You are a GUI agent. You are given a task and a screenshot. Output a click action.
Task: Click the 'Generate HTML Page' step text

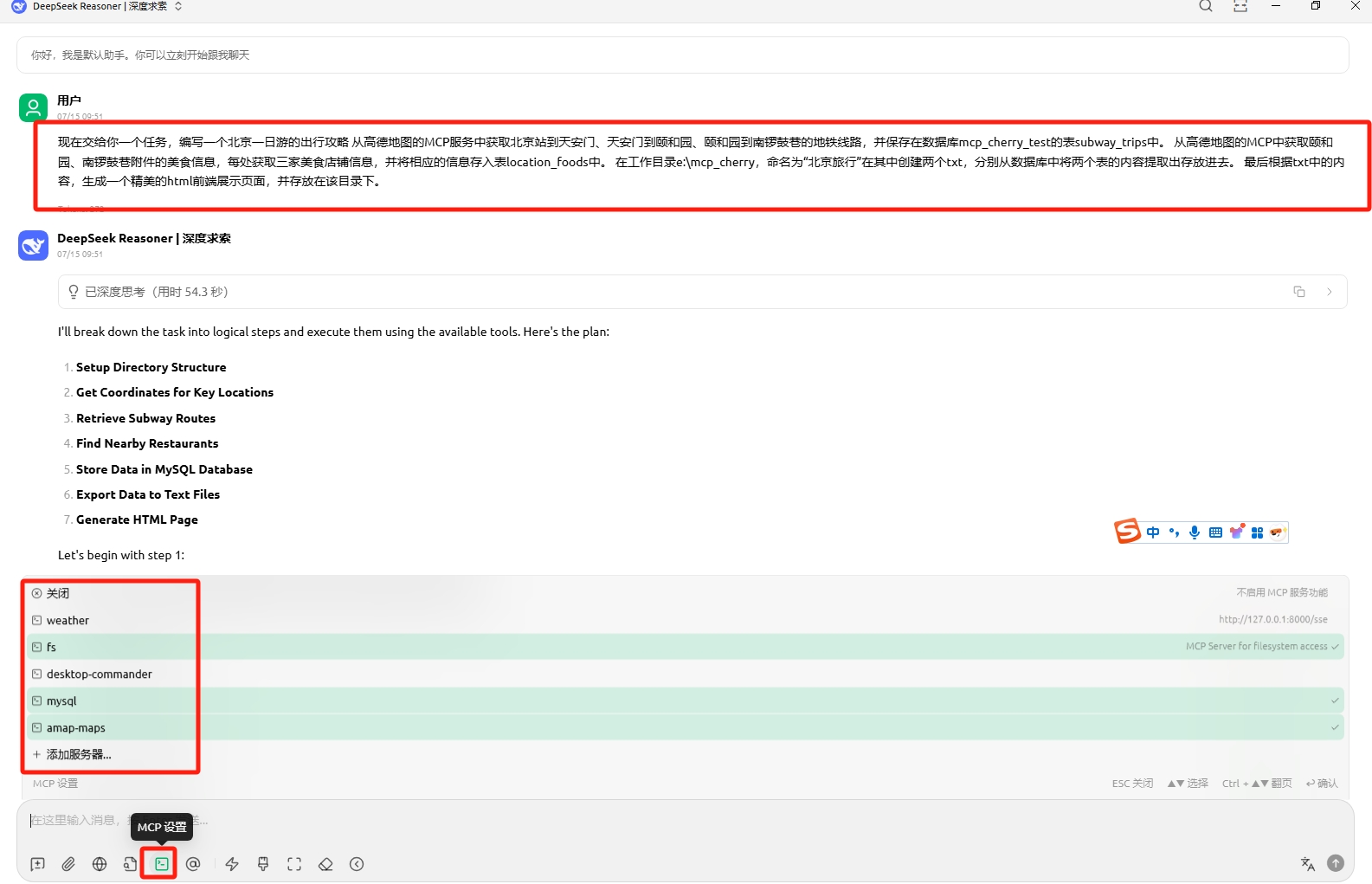(x=137, y=519)
